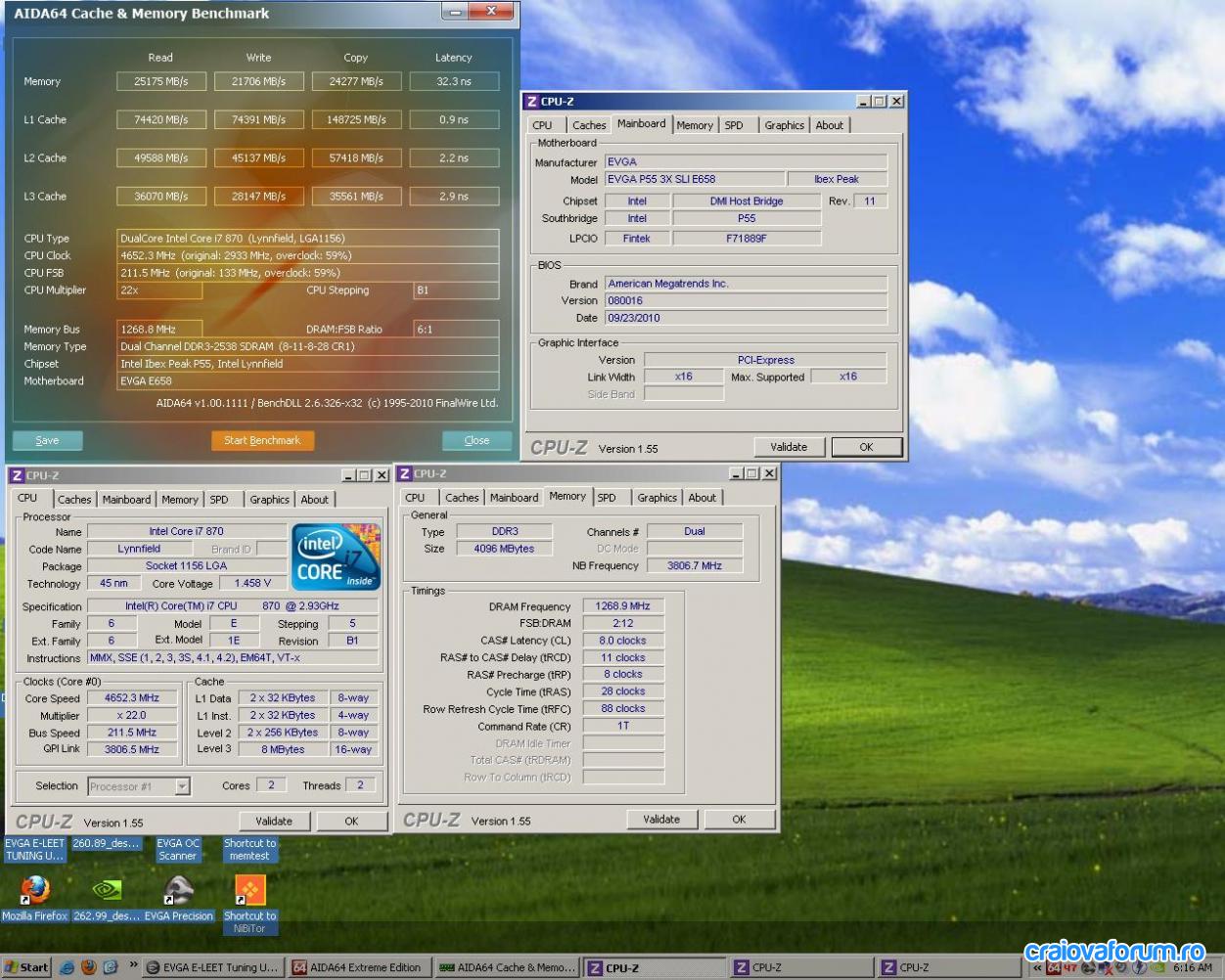1225x980 pixels.
Task: Select the 260.89_des desktop item label
Action: (107, 843)
